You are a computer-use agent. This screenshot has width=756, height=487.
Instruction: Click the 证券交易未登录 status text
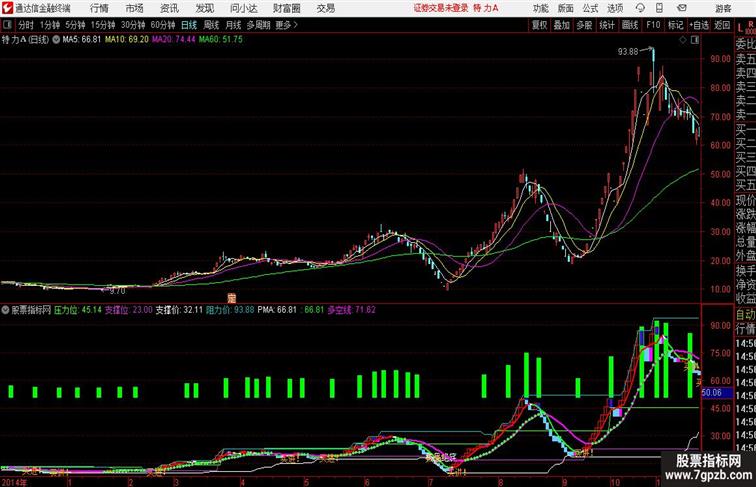coord(441,8)
